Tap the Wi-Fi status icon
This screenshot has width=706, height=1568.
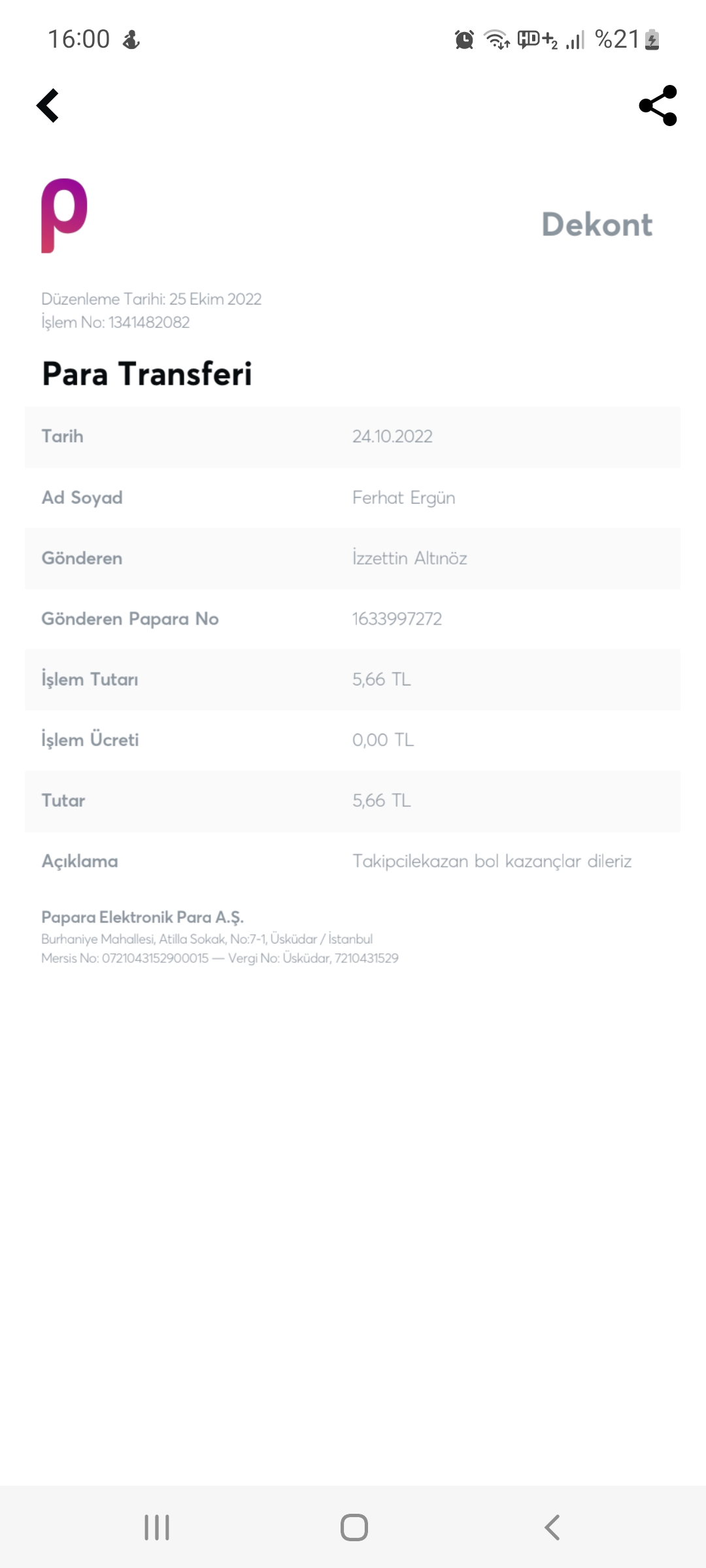click(496, 40)
